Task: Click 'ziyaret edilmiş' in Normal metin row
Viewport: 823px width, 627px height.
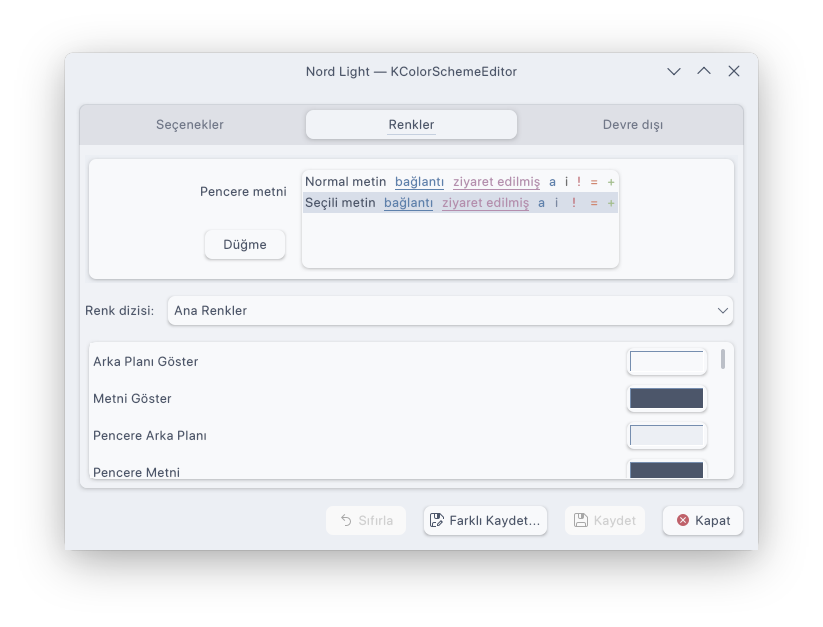Action: coord(497,182)
